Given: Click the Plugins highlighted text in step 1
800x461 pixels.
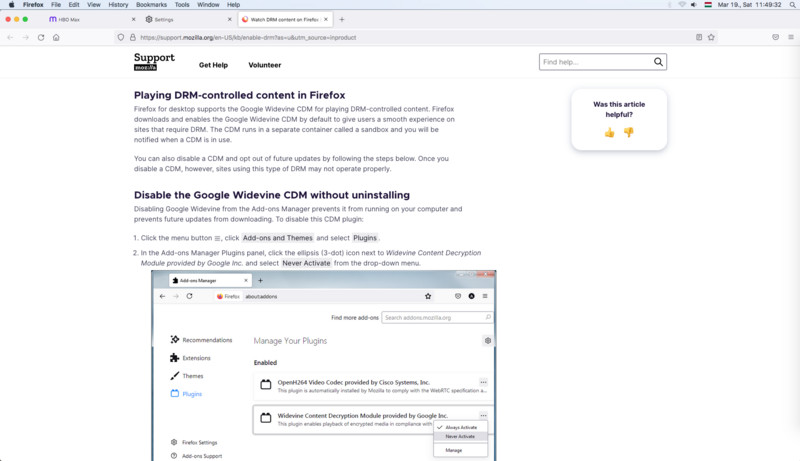Looking at the screenshot, I should (365, 238).
